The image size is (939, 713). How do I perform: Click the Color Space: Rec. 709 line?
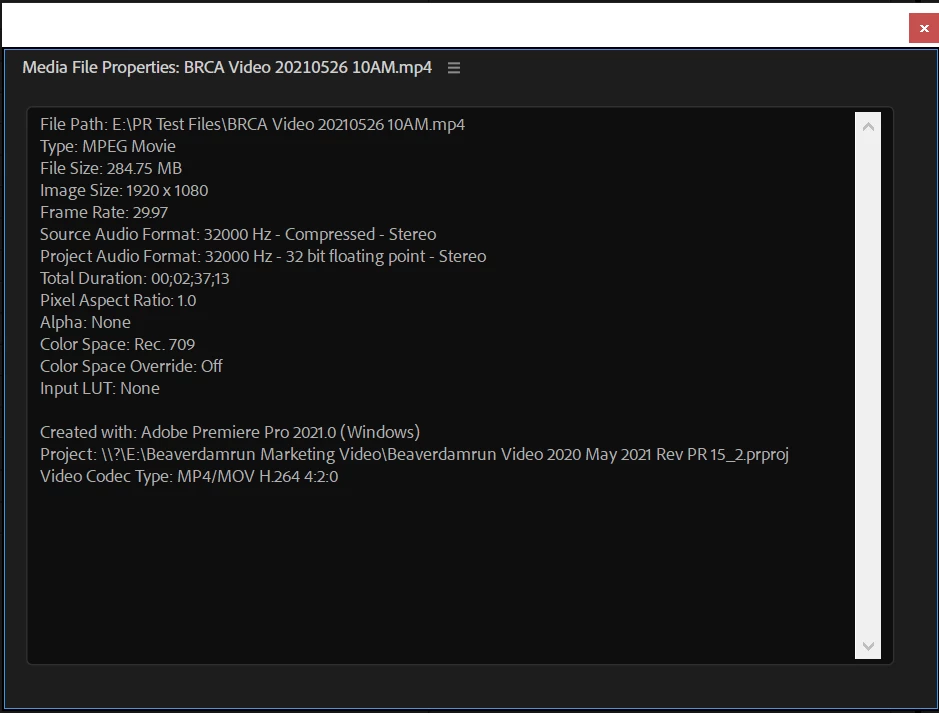click(x=117, y=344)
